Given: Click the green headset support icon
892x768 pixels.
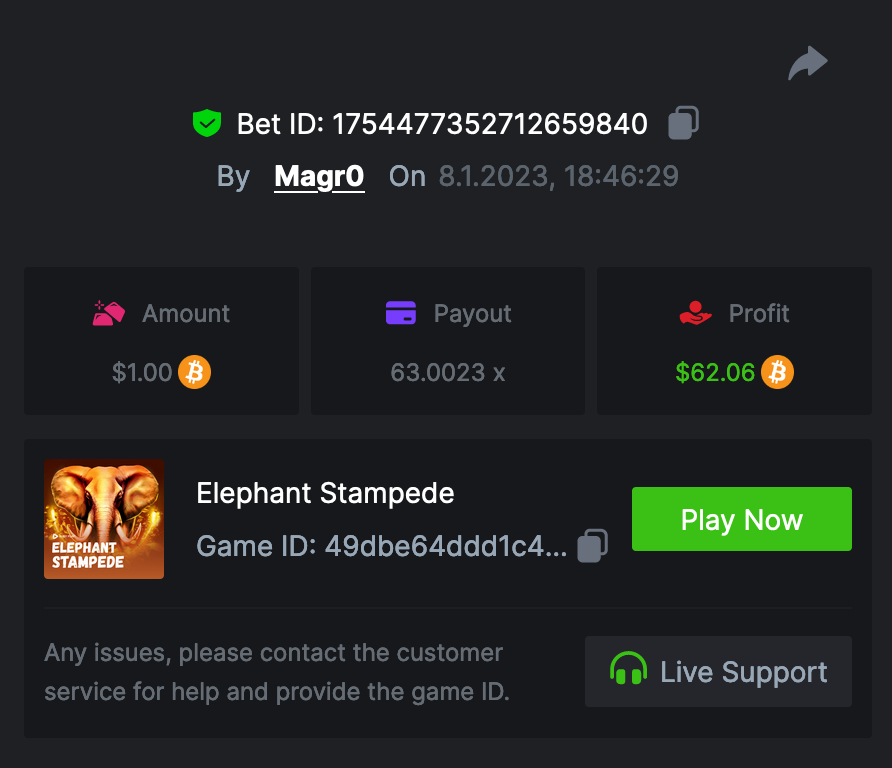Looking at the screenshot, I should [x=628, y=670].
